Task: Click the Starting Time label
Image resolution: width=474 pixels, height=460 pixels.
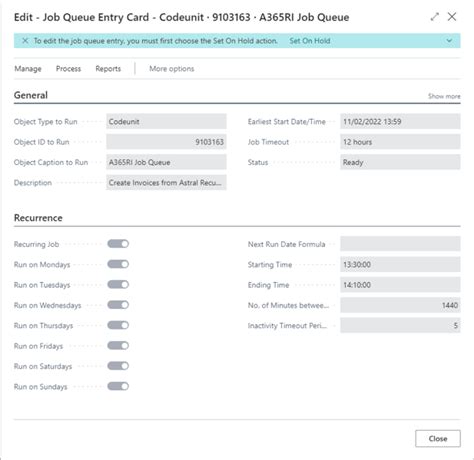Action: 270,265
